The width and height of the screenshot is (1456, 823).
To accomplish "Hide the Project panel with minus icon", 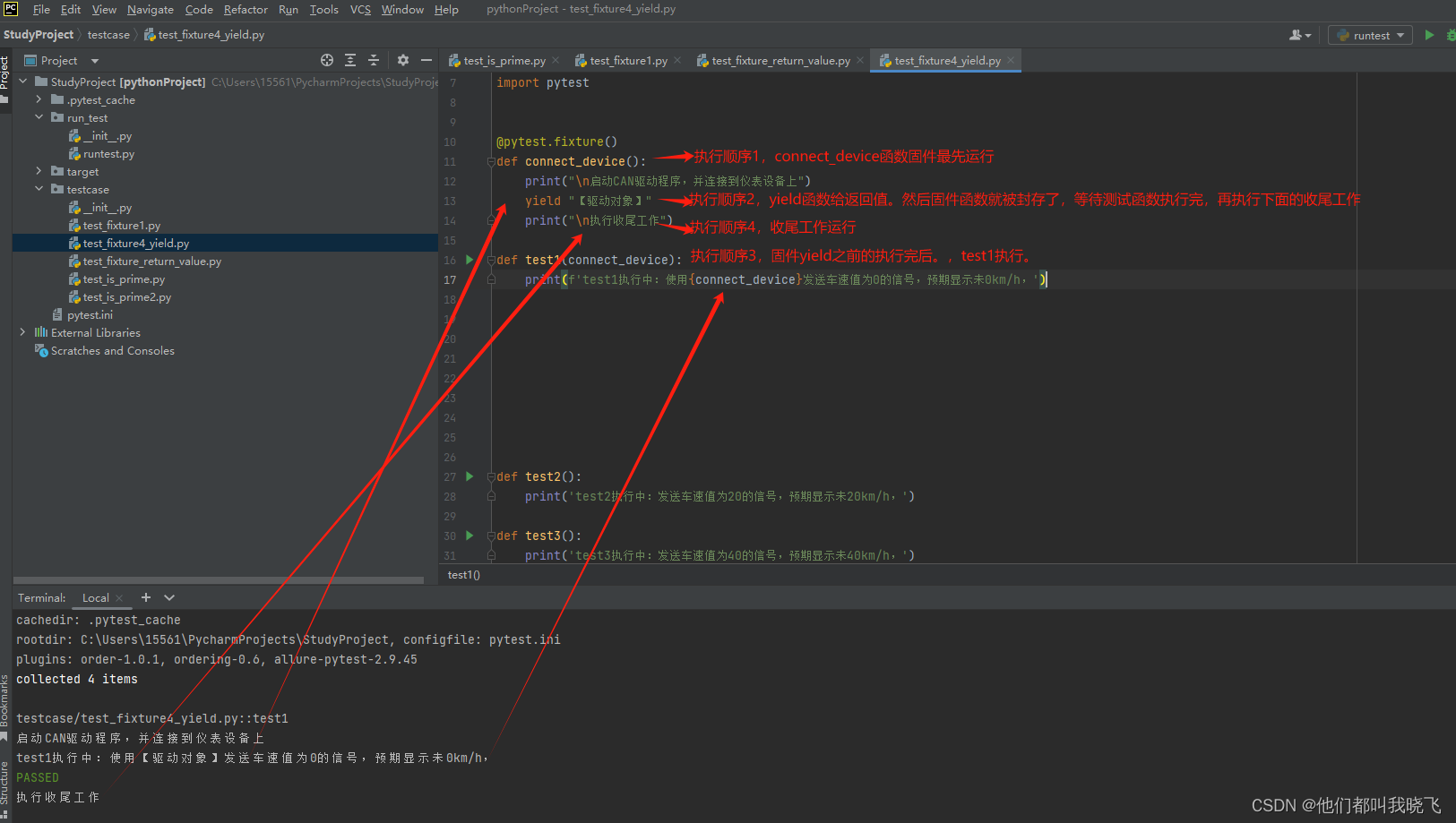I will pos(426,60).
